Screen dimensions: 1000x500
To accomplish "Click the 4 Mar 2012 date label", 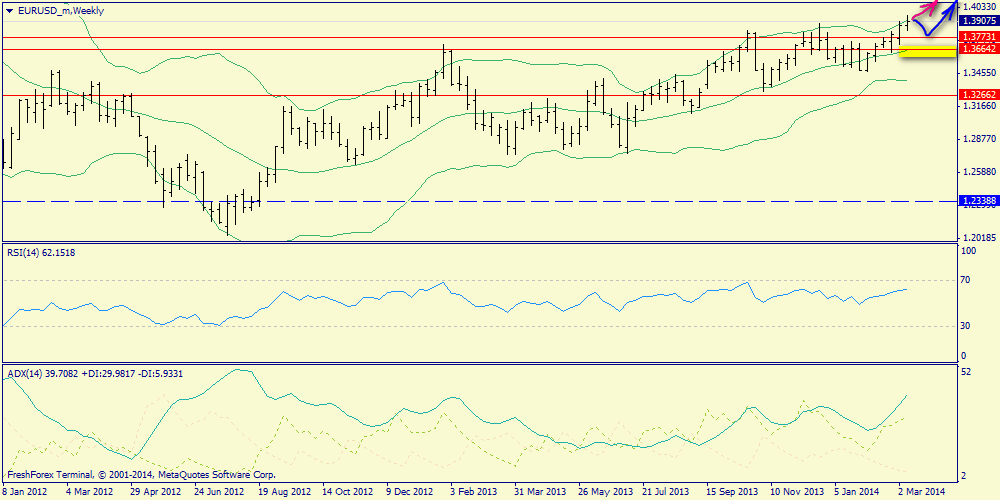I will tap(91, 492).
